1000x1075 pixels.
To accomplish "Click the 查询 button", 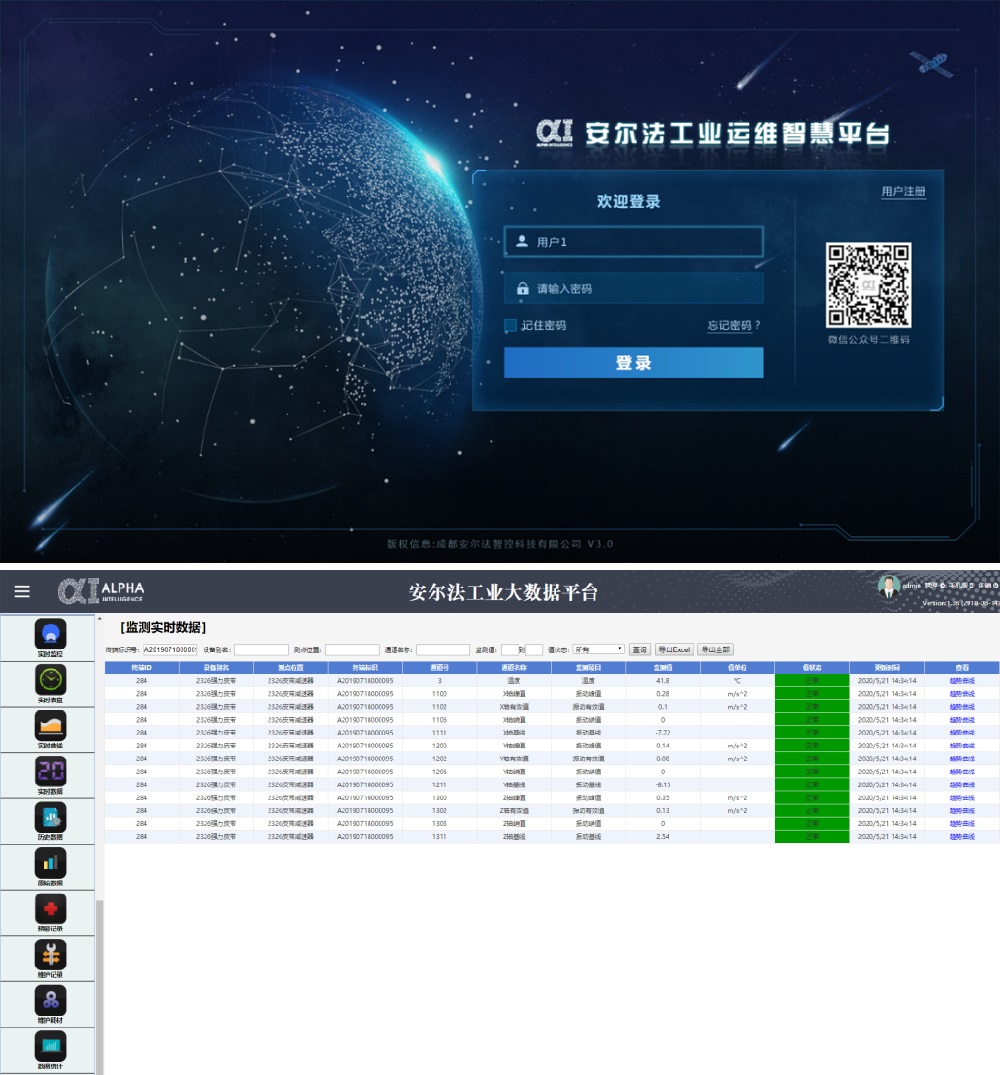I will click(x=639, y=649).
